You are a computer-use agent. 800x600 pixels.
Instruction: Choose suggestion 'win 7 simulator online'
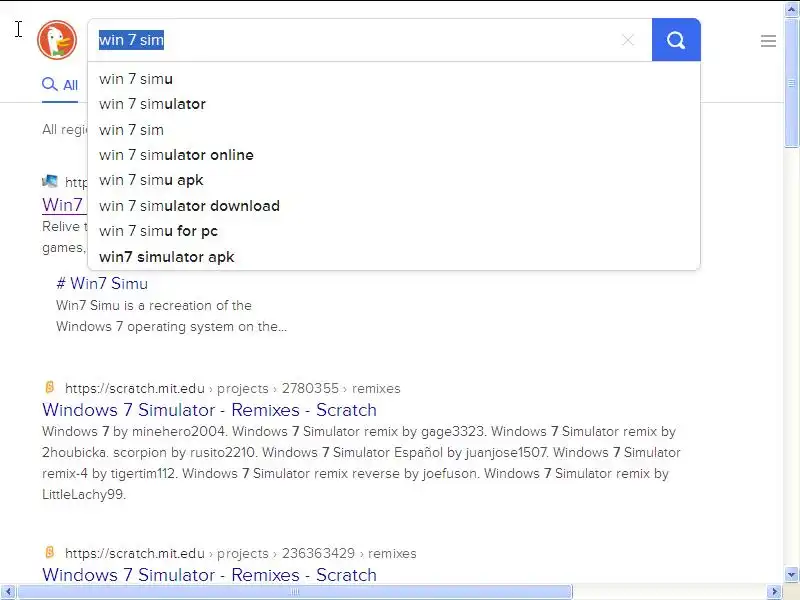tap(394, 155)
